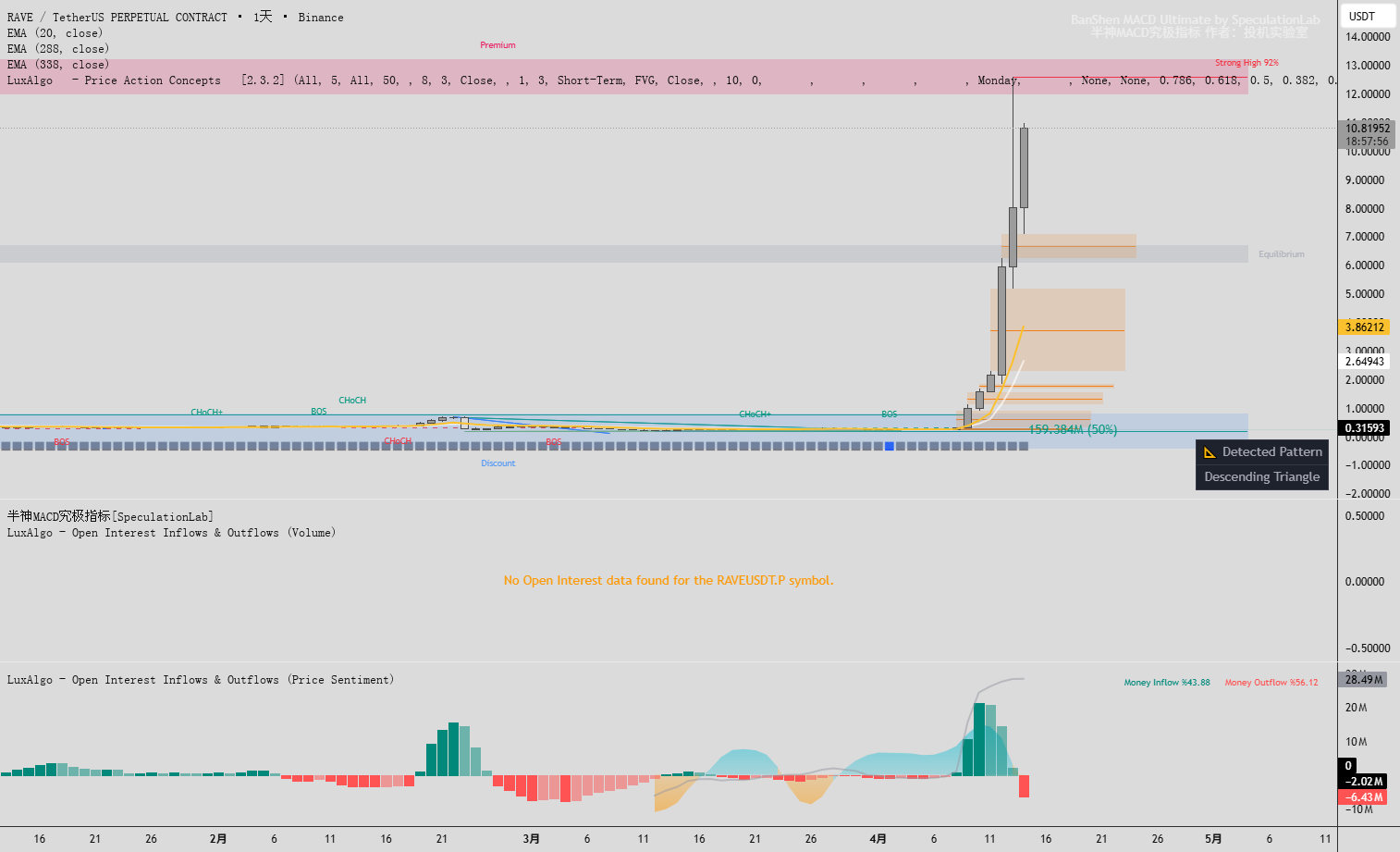Click the -2.02M axis value label

tap(1364, 782)
